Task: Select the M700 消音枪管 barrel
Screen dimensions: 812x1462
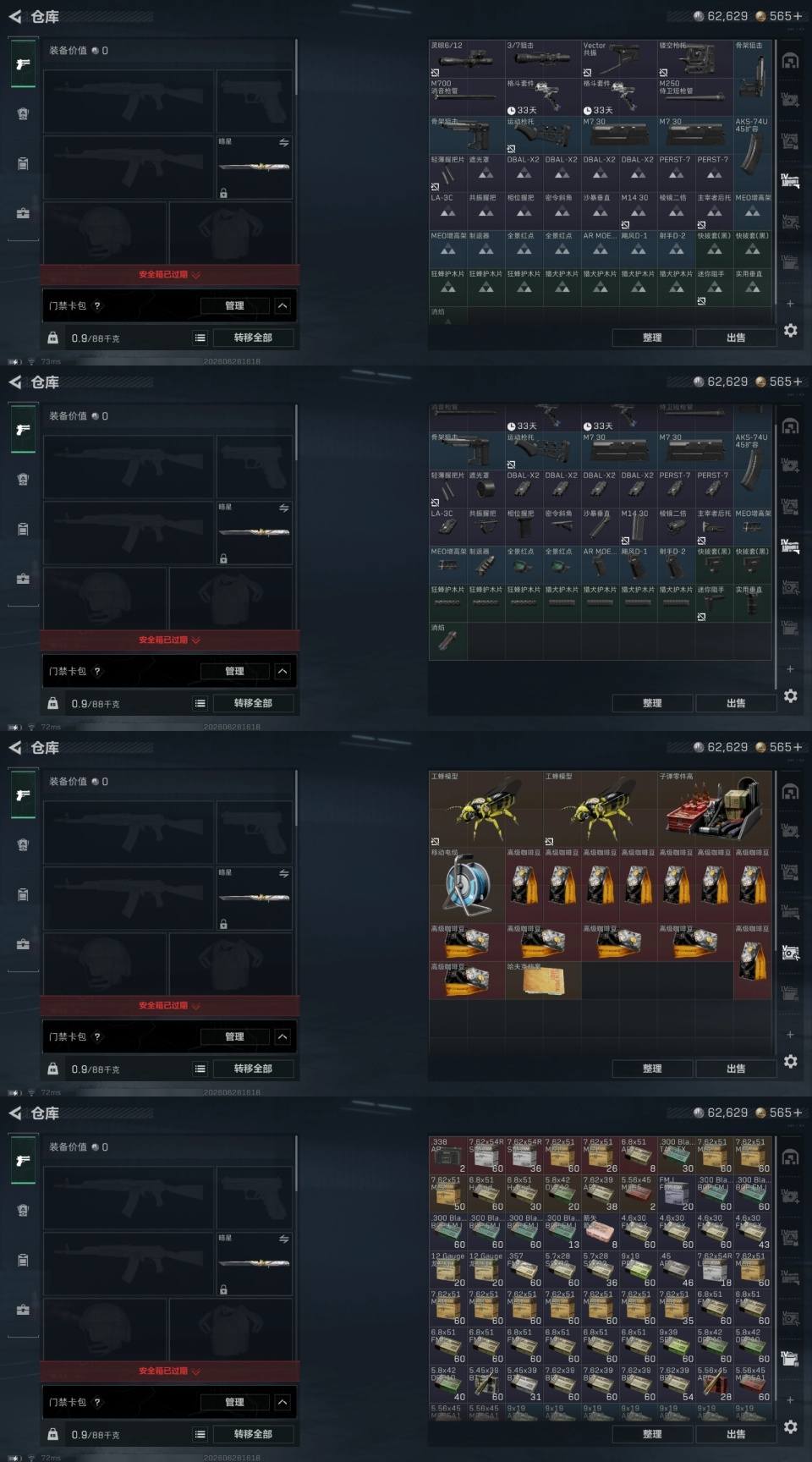Action: pyautogui.click(x=467, y=96)
